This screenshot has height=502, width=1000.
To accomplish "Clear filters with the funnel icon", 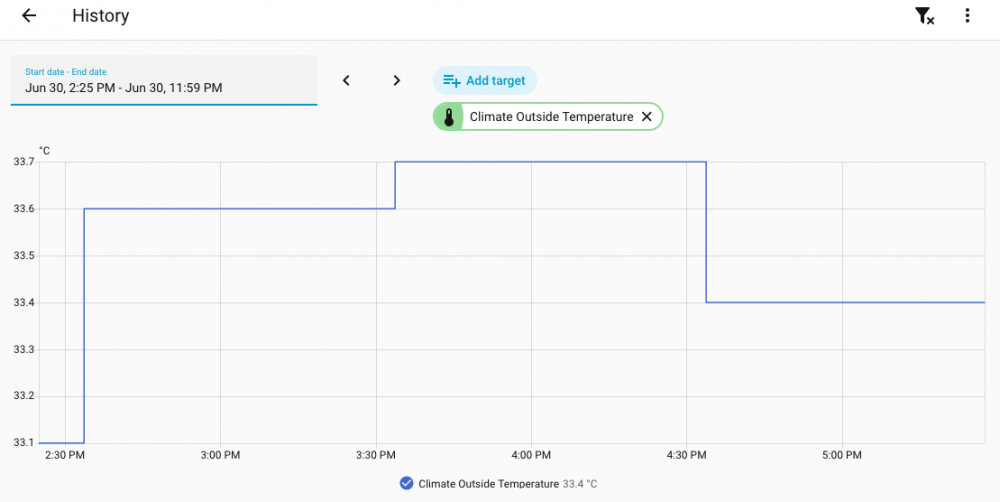I will click(924, 16).
